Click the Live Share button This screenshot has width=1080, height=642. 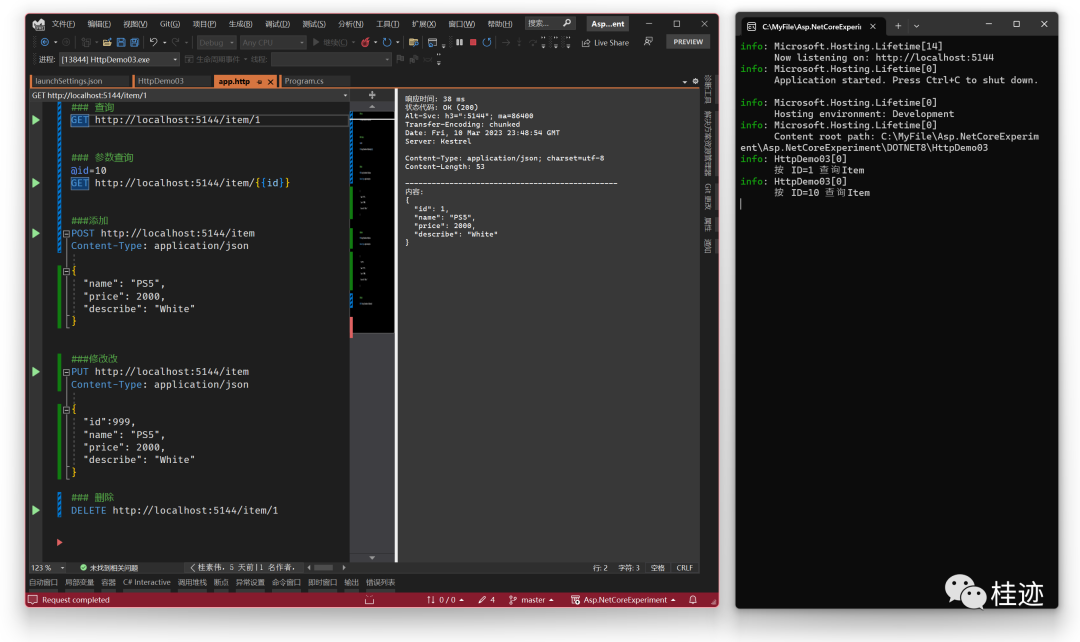pos(605,43)
